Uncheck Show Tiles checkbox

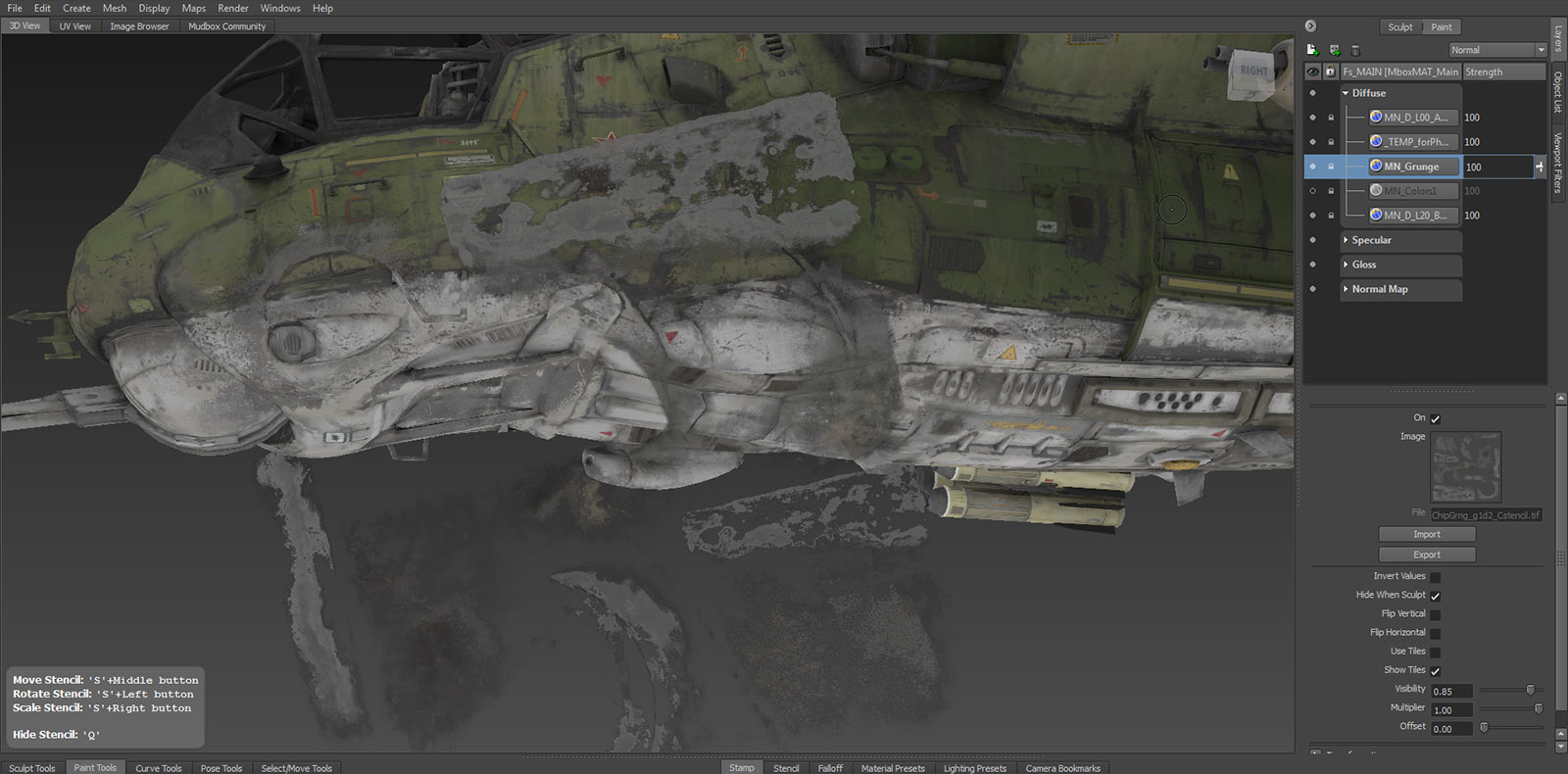pyautogui.click(x=1436, y=671)
